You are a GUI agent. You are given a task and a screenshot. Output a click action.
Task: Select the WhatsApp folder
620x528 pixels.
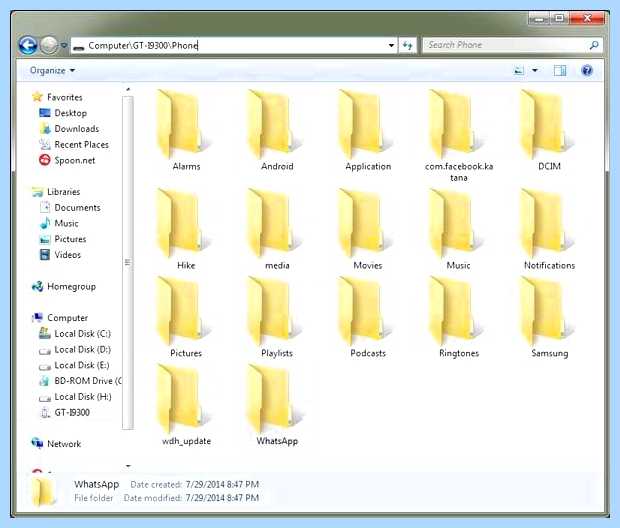click(277, 405)
